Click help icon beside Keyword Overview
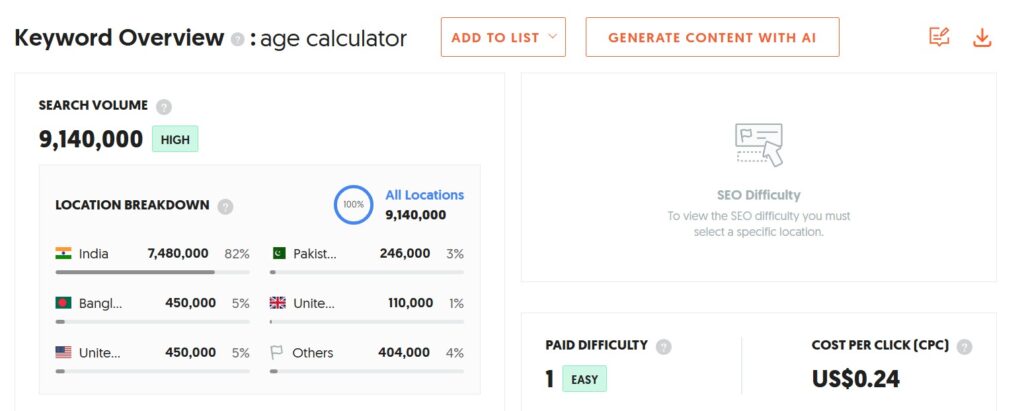The width and height of the screenshot is (1024, 411). 237,39
